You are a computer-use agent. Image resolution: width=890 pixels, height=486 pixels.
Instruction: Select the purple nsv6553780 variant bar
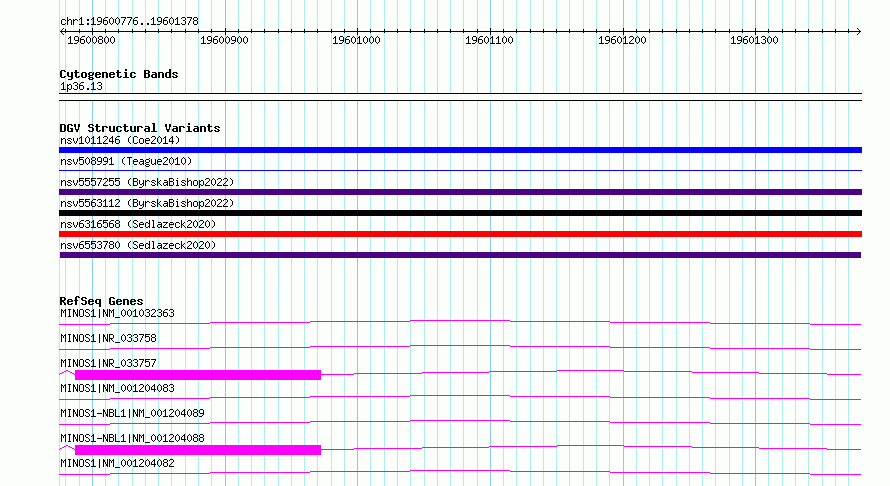[460, 255]
